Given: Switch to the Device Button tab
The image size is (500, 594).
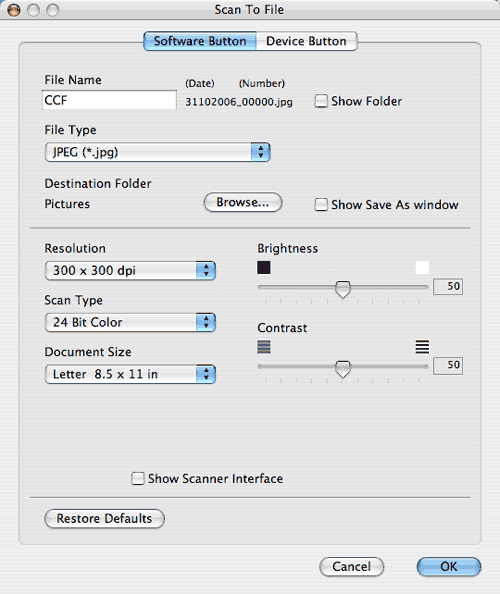Looking at the screenshot, I should tap(306, 41).
